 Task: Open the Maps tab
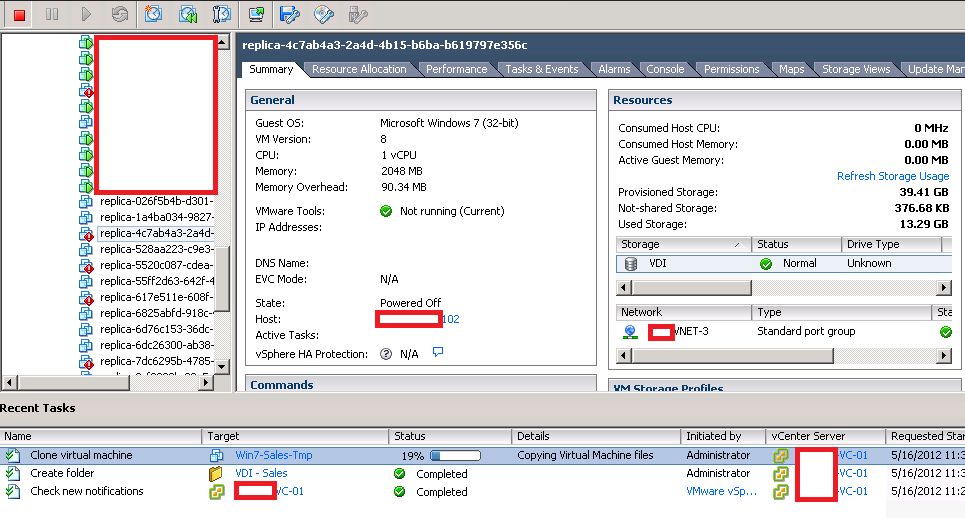pos(791,69)
